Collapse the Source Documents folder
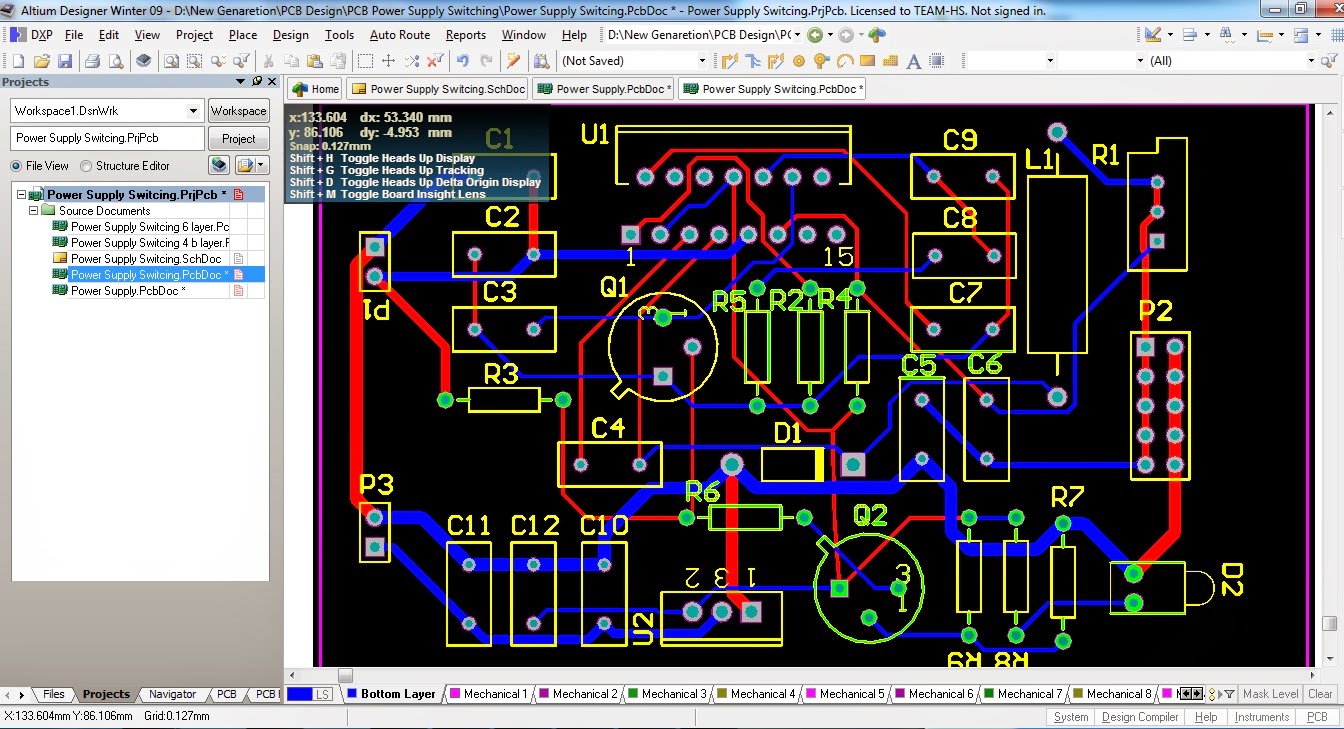Screen dimensions: 1344x729 point(34,211)
